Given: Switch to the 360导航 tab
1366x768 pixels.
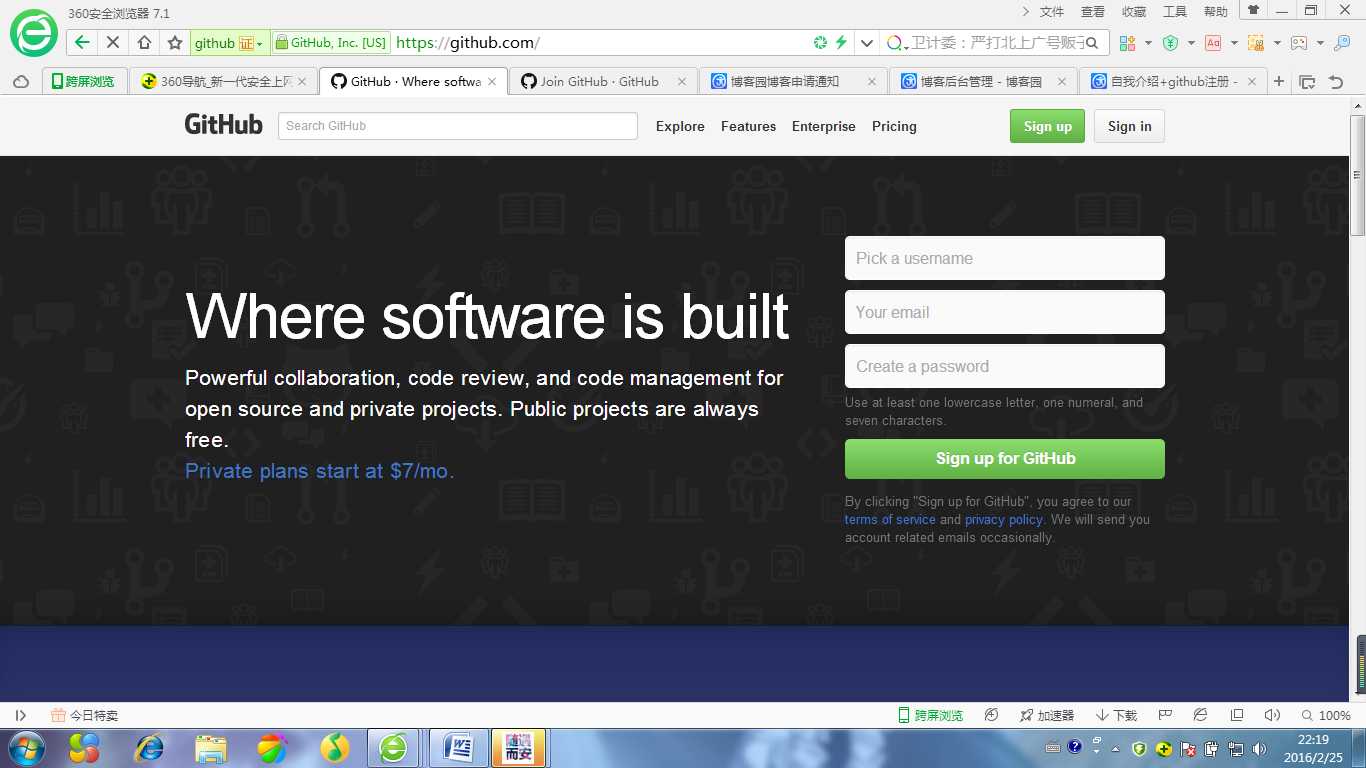Looking at the screenshot, I should pyautogui.click(x=223, y=82).
